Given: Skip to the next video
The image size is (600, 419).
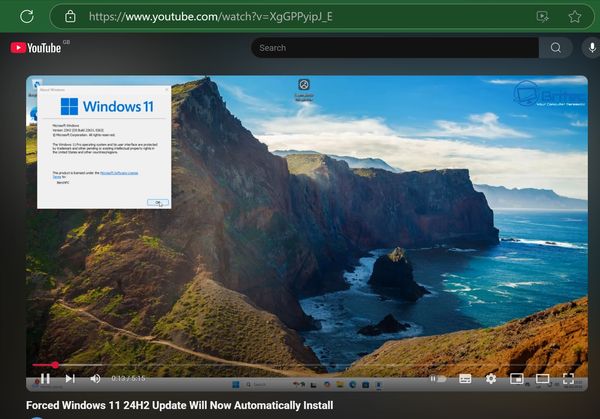Looking at the screenshot, I should tap(70, 378).
